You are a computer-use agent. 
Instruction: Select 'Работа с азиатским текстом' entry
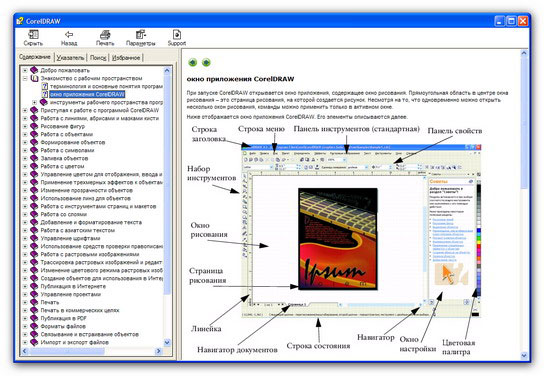point(77,230)
